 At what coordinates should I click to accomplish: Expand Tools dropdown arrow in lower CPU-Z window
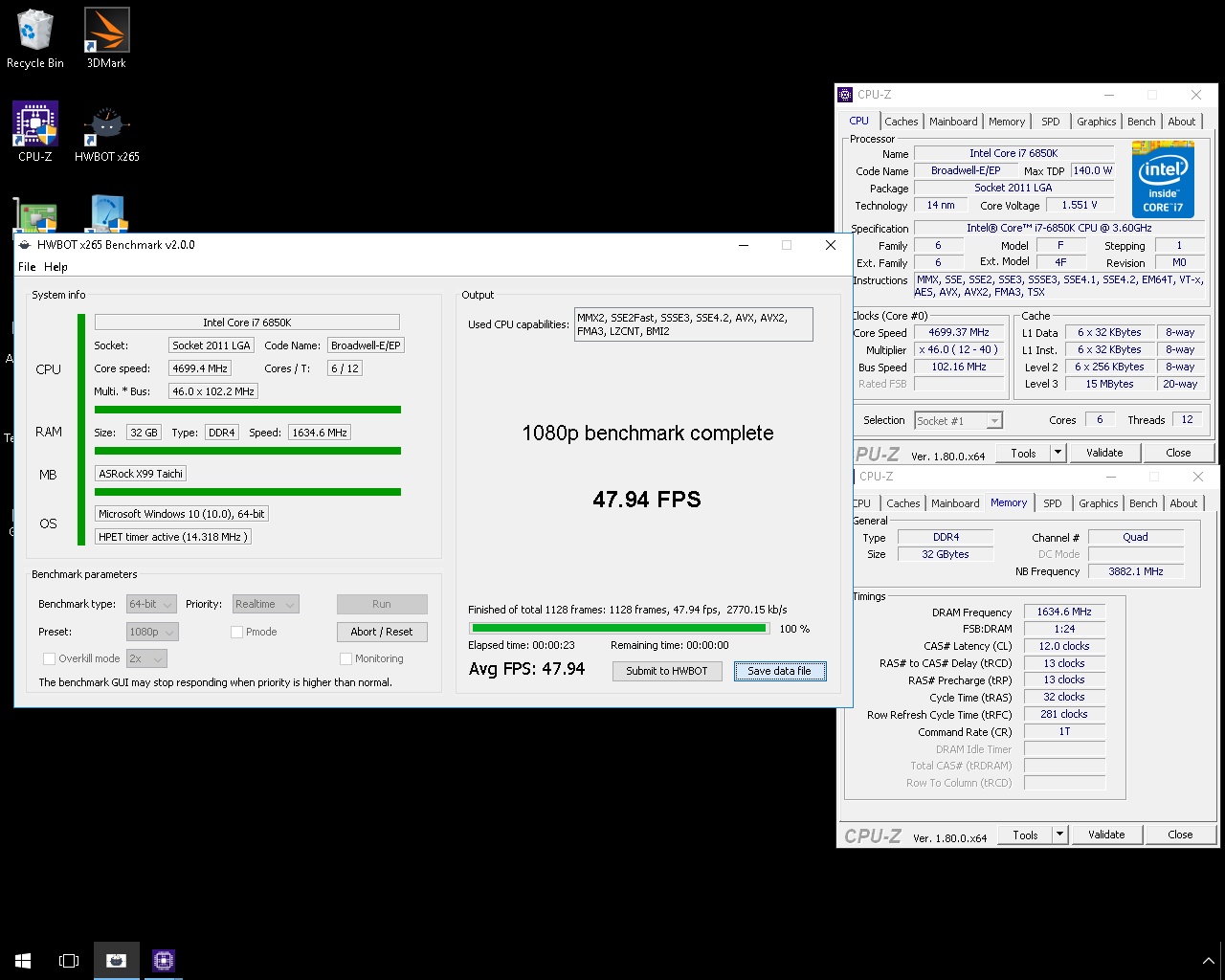[1059, 835]
